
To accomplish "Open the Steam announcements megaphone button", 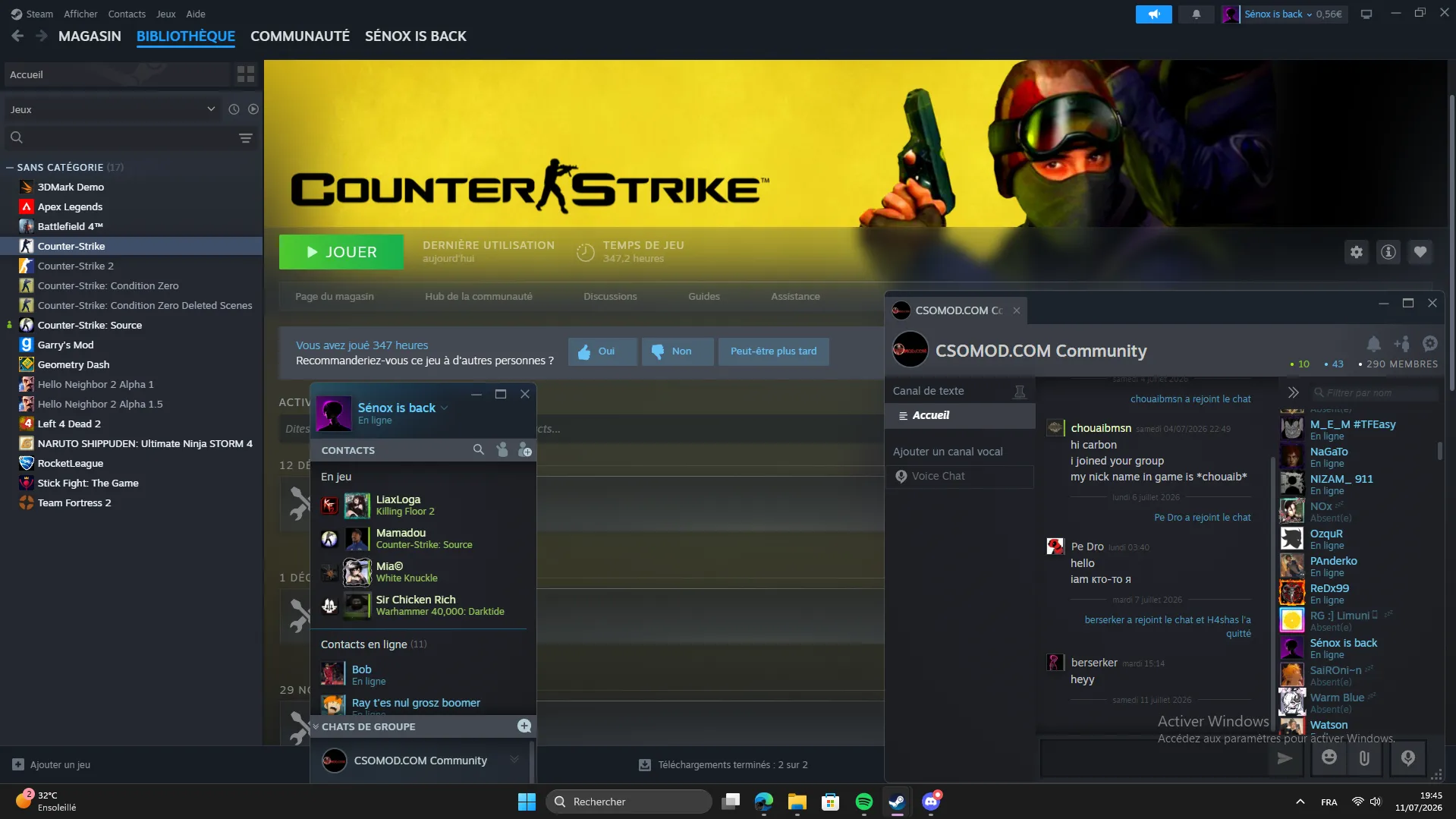I will pyautogui.click(x=1153, y=14).
